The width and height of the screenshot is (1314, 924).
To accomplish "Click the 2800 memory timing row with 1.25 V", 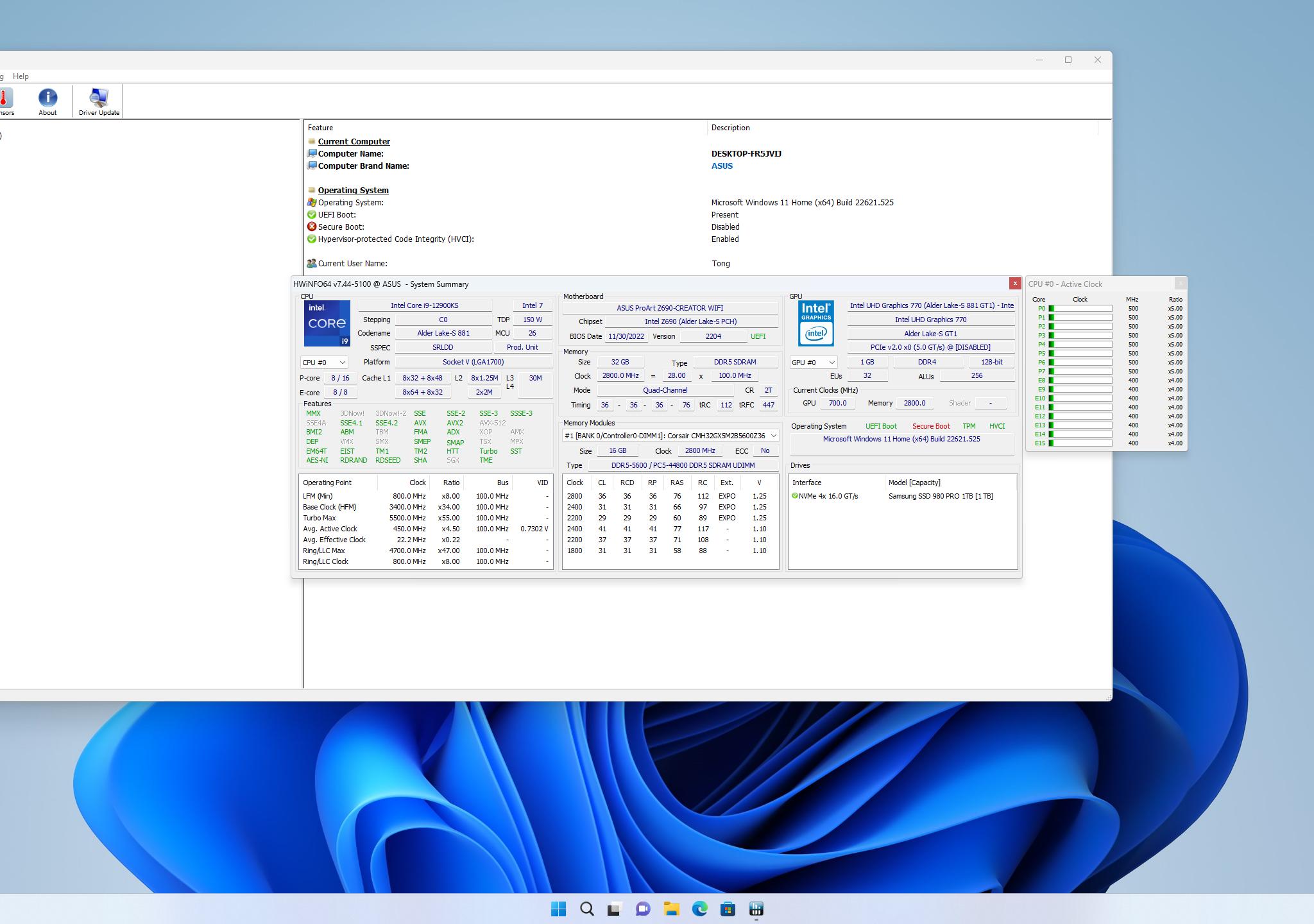I will pyautogui.click(x=670, y=496).
